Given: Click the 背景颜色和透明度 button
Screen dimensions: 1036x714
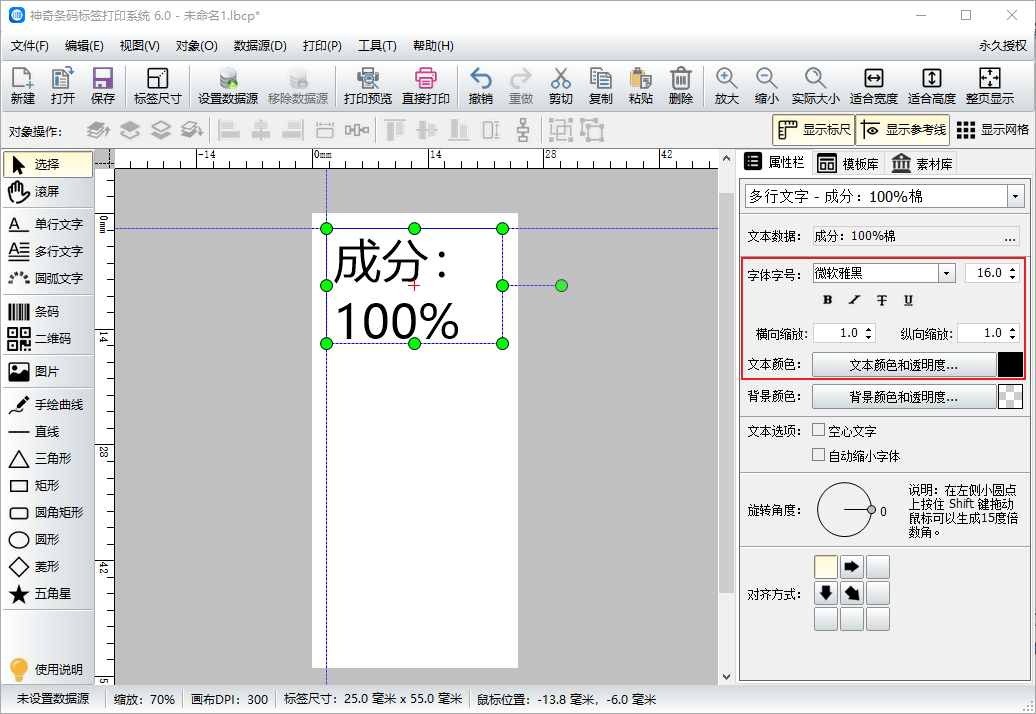Looking at the screenshot, I should coord(903,397).
